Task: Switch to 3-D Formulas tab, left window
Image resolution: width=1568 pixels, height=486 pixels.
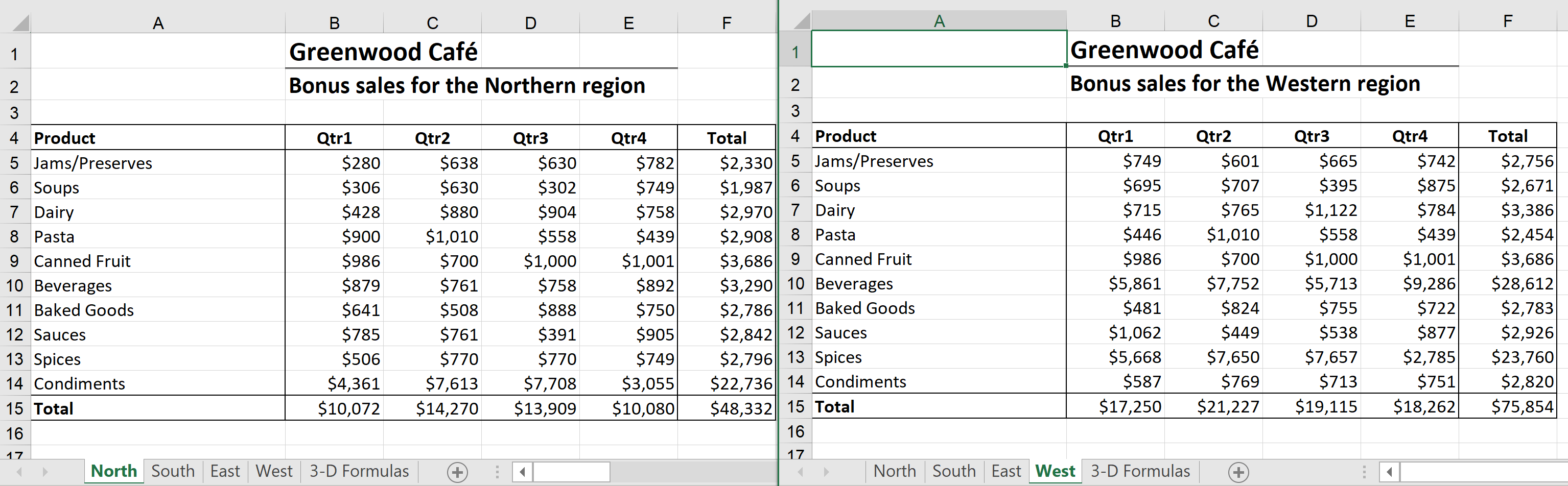Action: coord(359,471)
